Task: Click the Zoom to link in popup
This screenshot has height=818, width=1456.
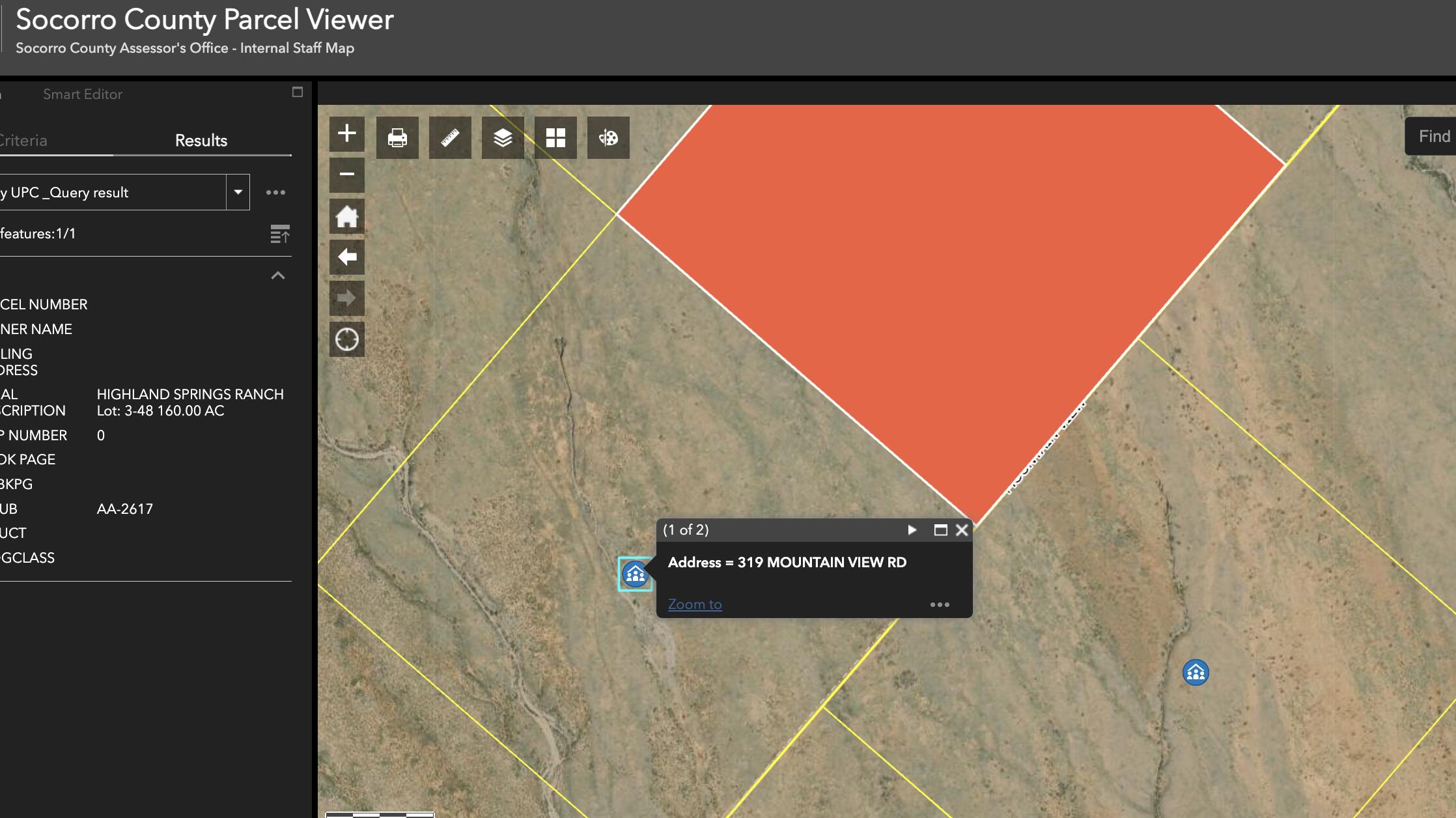Action: click(x=695, y=604)
